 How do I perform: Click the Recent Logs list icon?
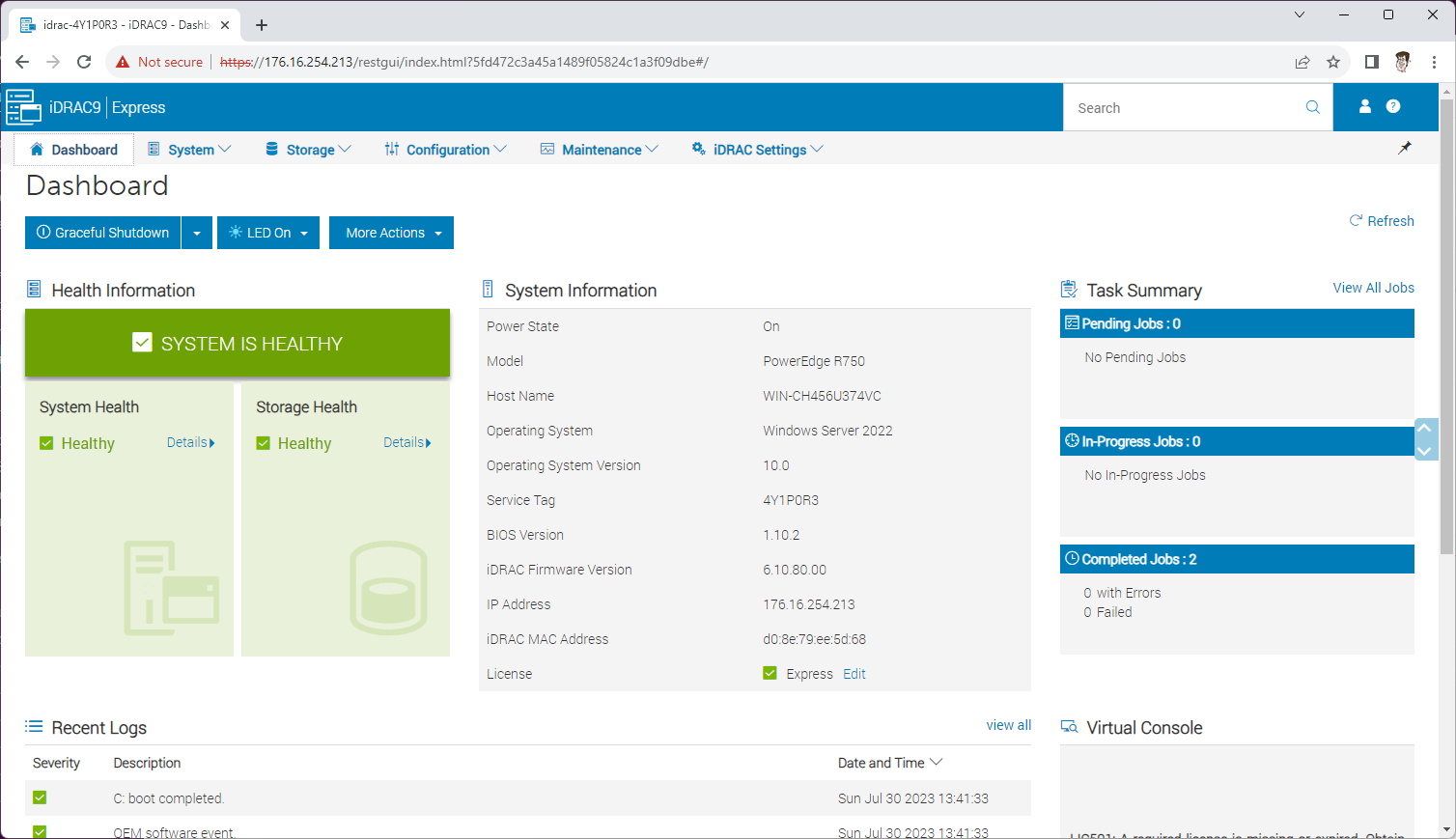click(x=34, y=726)
